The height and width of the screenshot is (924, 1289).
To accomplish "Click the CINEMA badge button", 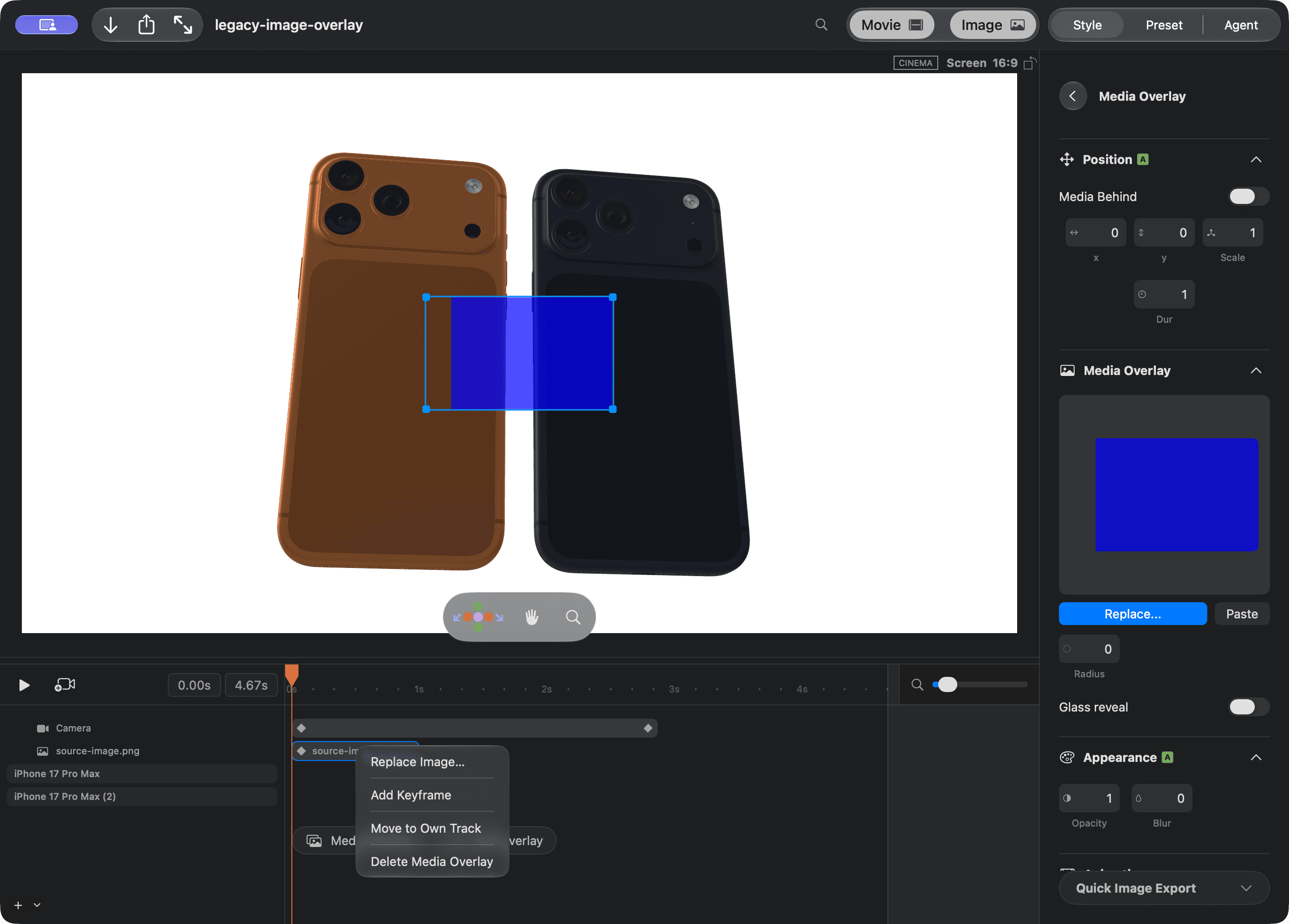I will 915,63.
